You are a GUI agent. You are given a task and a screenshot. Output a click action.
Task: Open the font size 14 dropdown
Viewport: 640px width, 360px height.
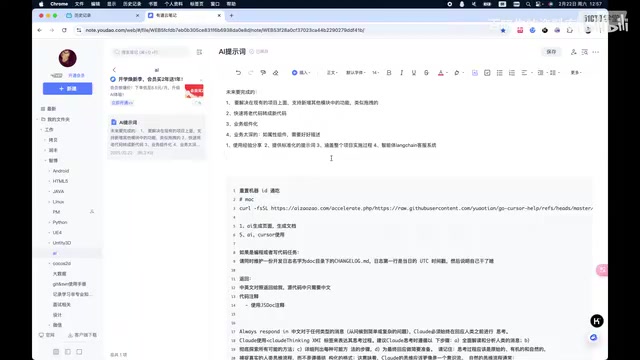pos(375,73)
